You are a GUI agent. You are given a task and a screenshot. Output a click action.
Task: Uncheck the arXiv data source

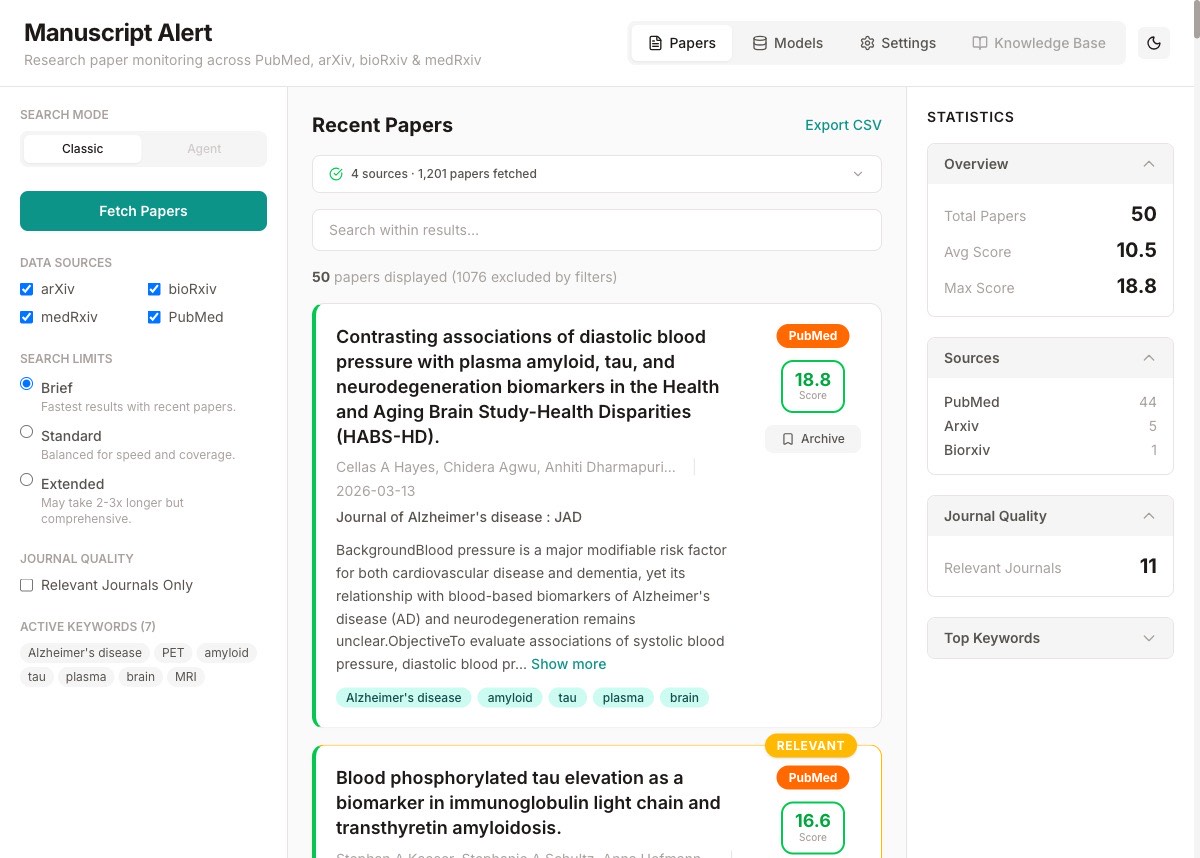coord(27,289)
